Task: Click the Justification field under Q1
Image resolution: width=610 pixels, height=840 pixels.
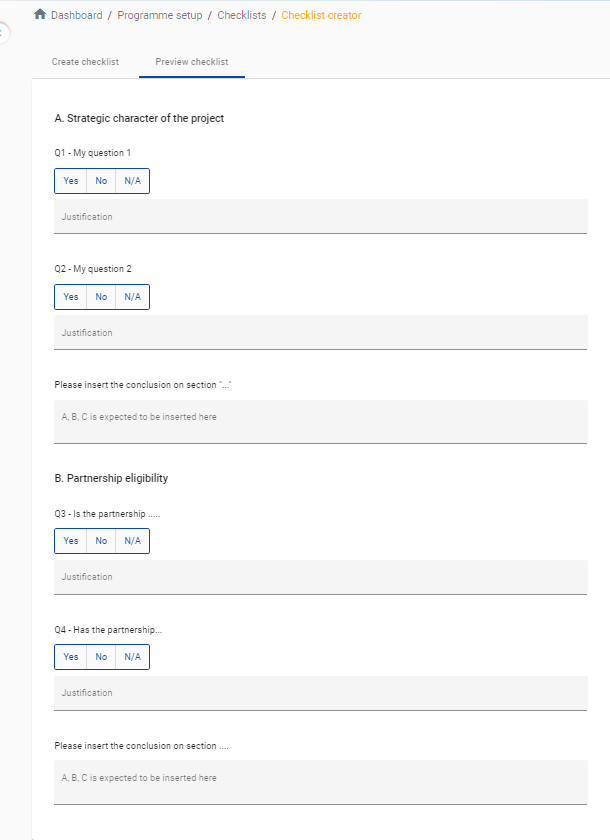Action: [x=320, y=217]
